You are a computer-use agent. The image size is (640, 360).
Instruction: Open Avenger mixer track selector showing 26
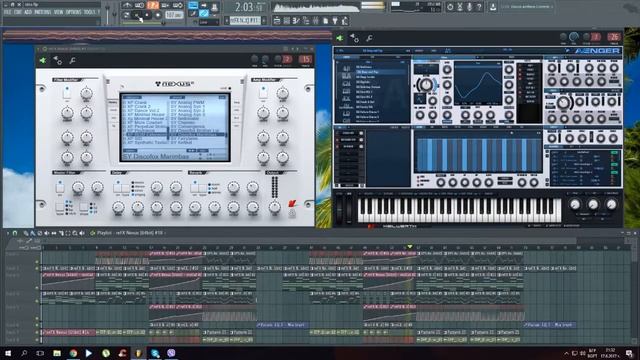coord(614,37)
